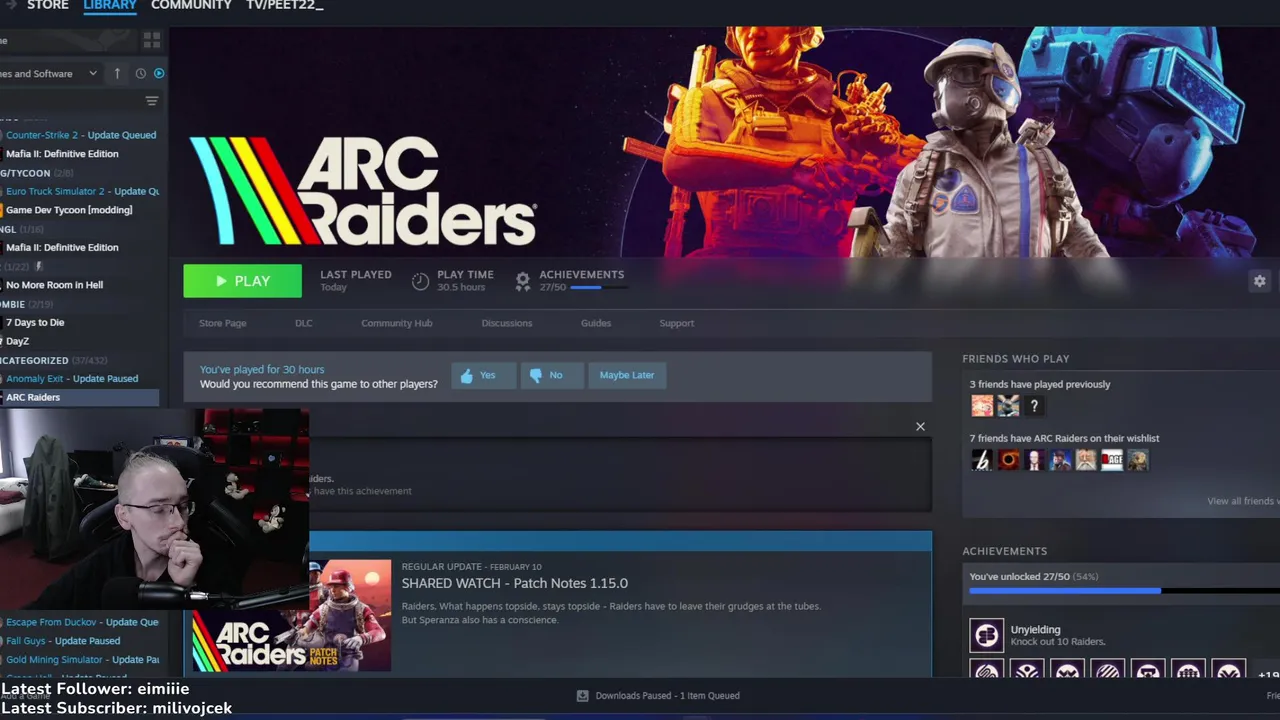The height and width of the screenshot is (720, 1280).
Task: Open the ACHIEVEMENTS section heading
Action: tap(1005, 551)
